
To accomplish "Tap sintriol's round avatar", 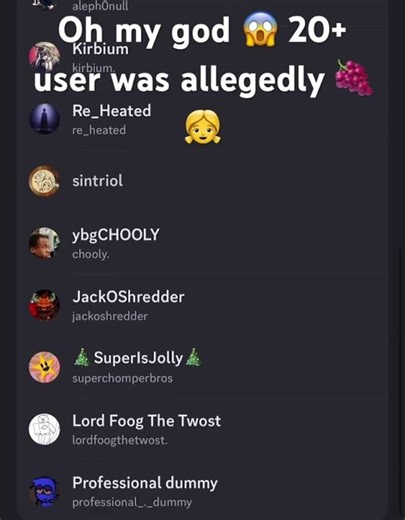I will [44, 181].
